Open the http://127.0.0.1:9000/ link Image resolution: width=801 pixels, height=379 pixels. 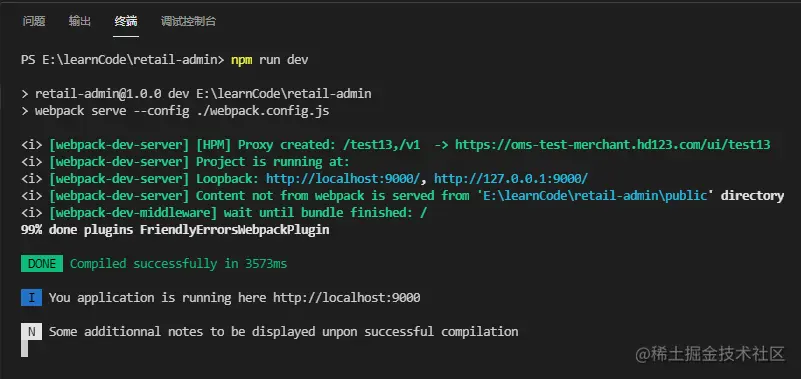coord(511,178)
